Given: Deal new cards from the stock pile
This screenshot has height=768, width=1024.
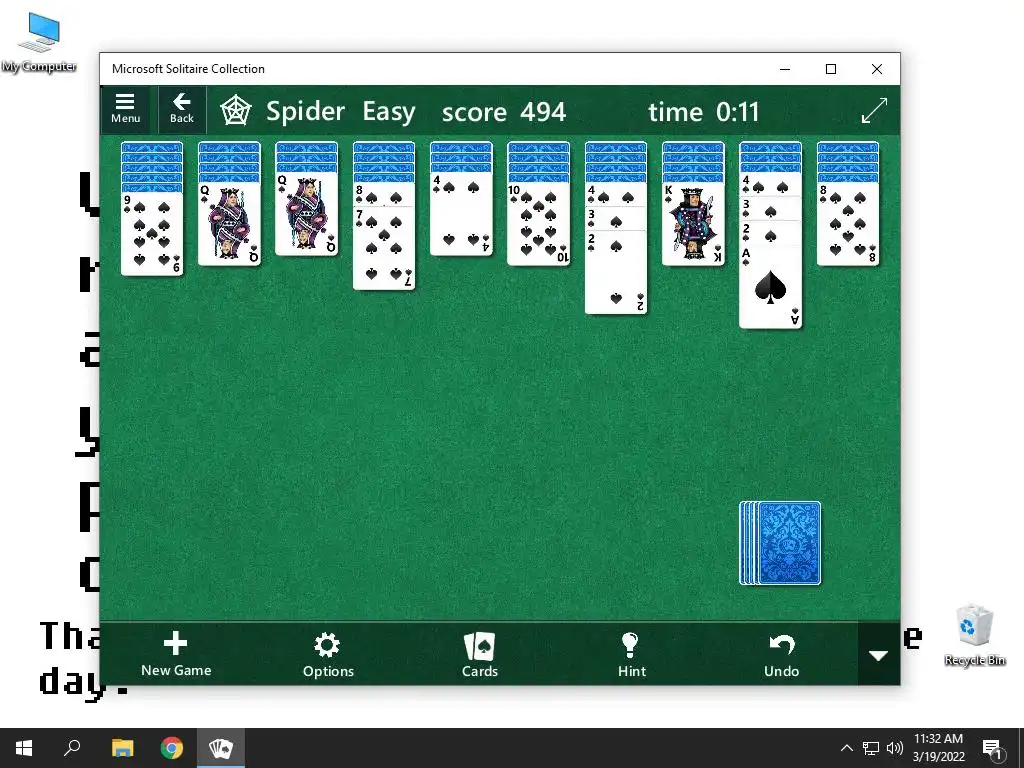Looking at the screenshot, I should [780, 543].
